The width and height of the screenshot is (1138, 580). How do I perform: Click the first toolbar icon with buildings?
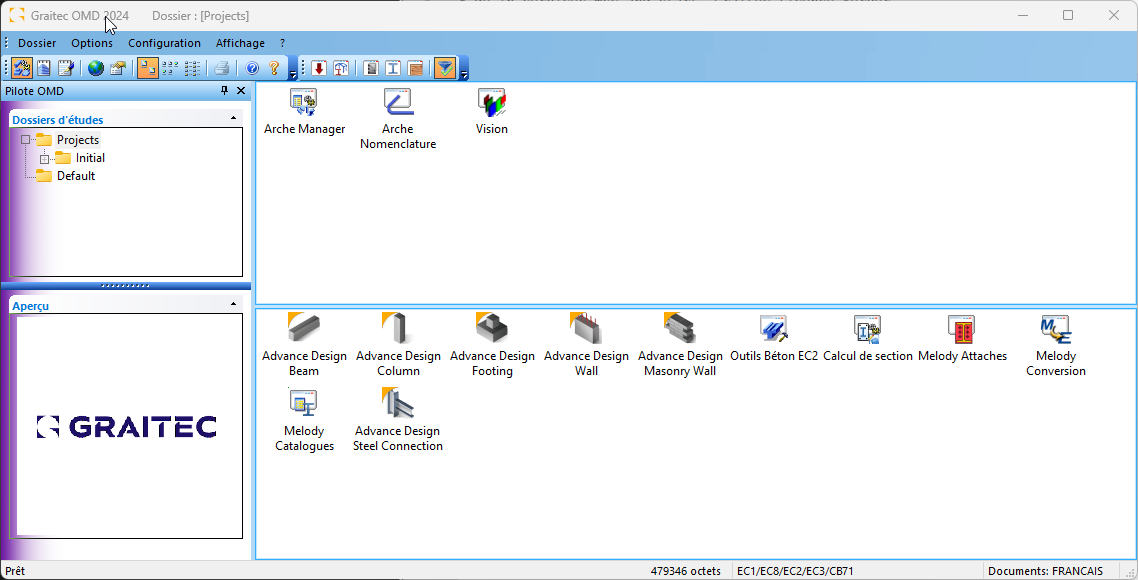pyautogui.click(x=22, y=68)
